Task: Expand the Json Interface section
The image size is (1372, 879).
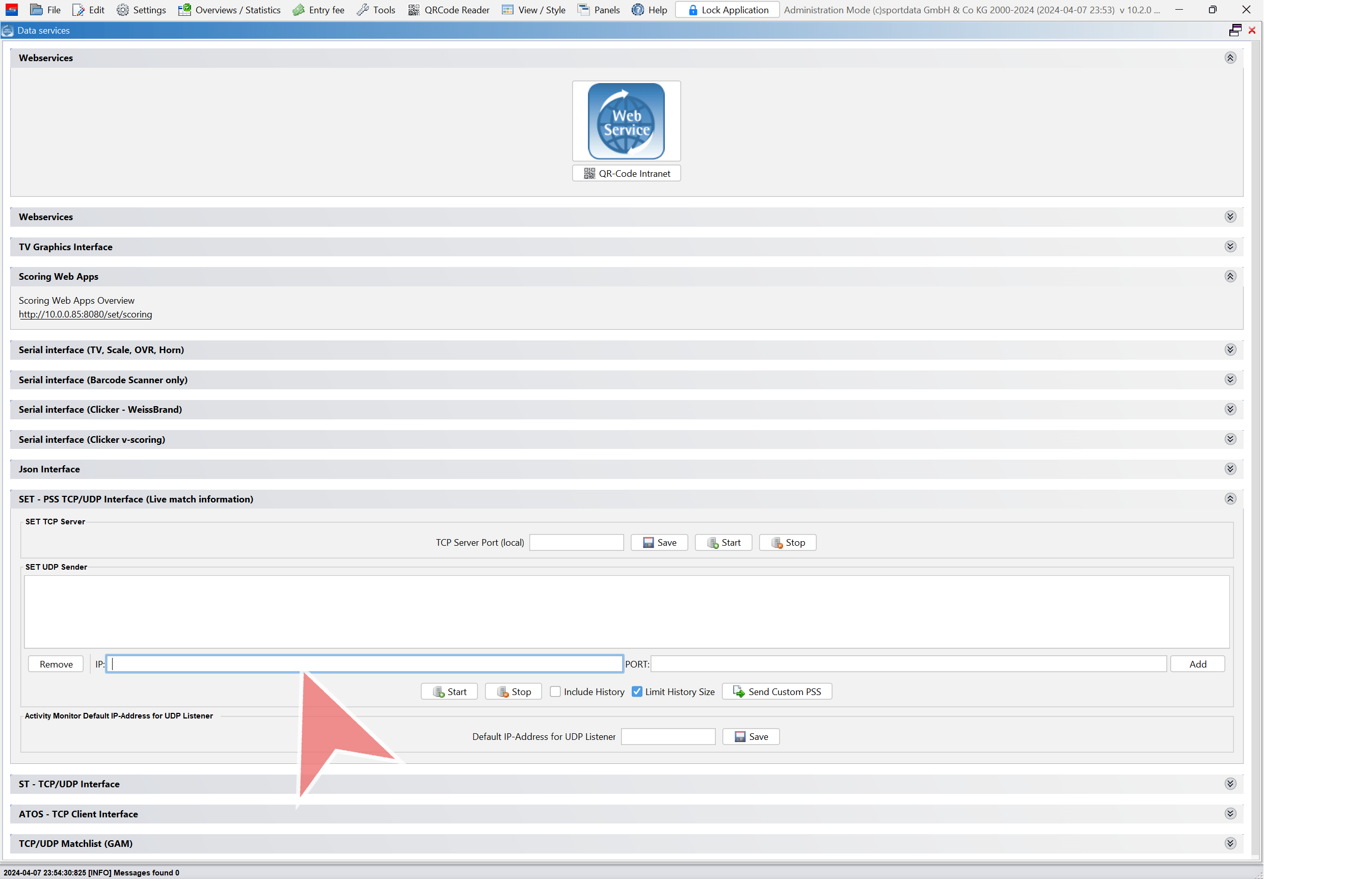Action: [x=1230, y=469]
